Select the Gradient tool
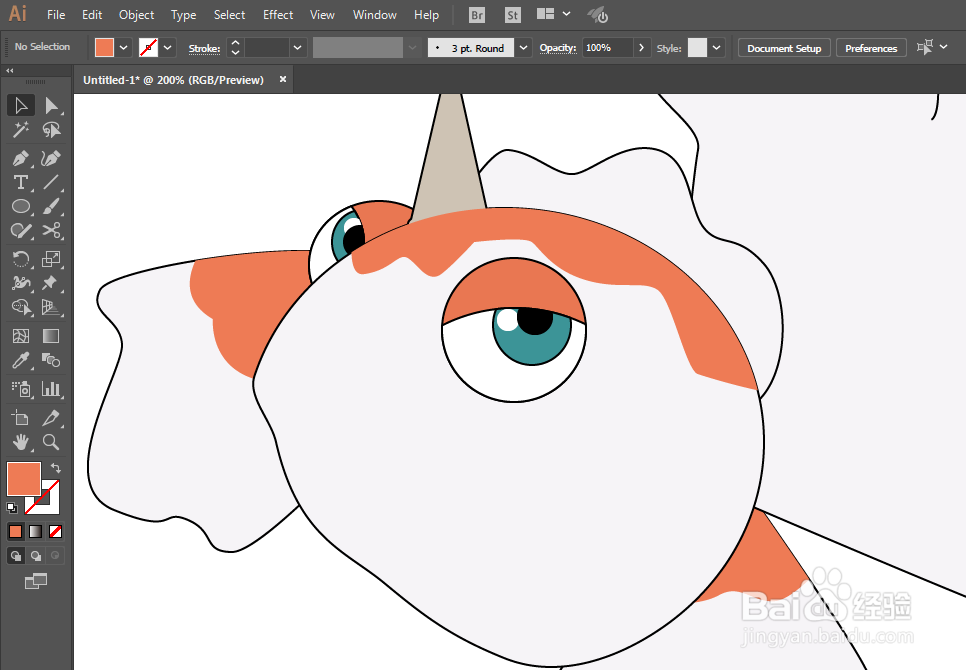 pyautogui.click(x=51, y=336)
